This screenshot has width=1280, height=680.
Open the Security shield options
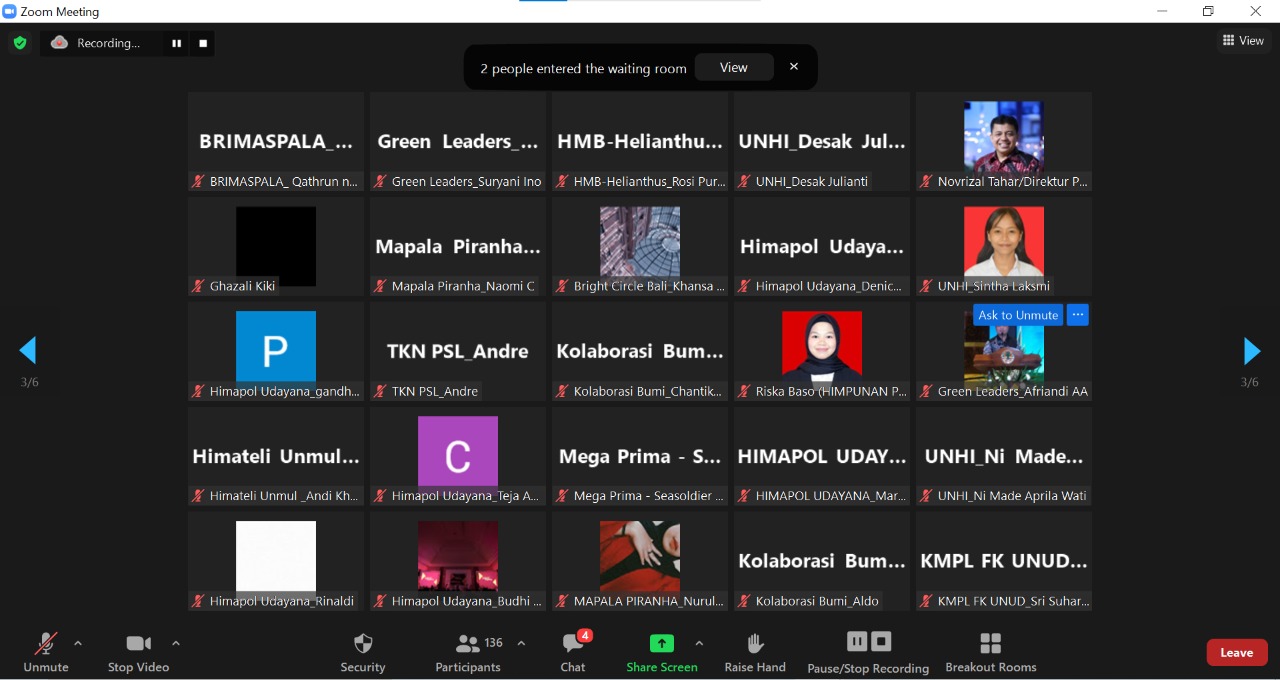(x=363, y=652)
